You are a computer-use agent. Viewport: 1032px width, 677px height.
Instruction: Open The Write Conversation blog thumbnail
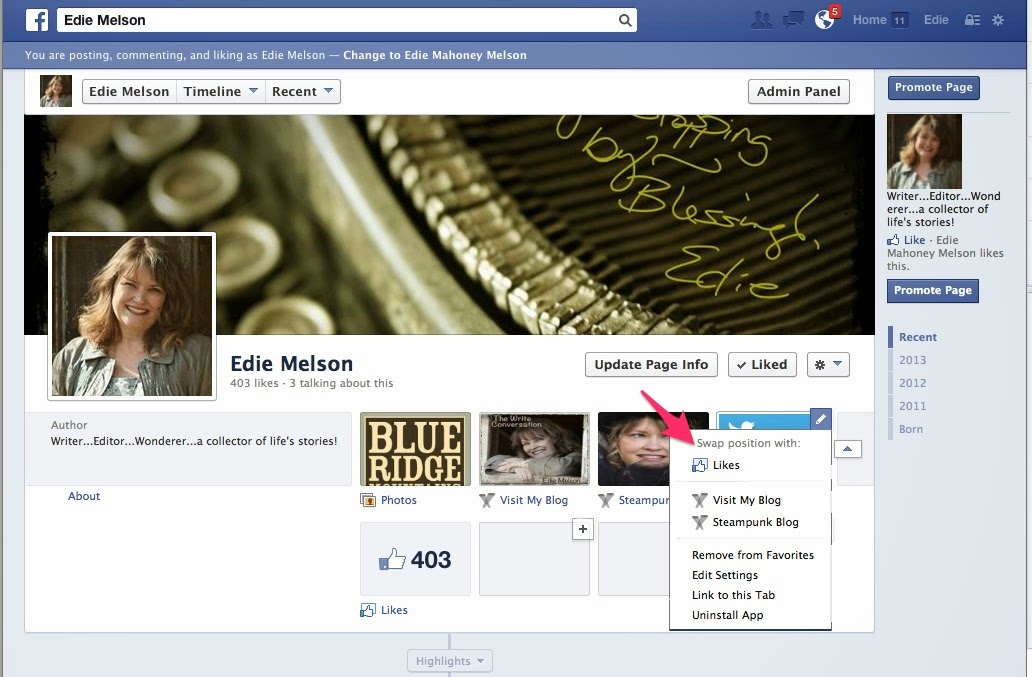[x=534, y=449]
